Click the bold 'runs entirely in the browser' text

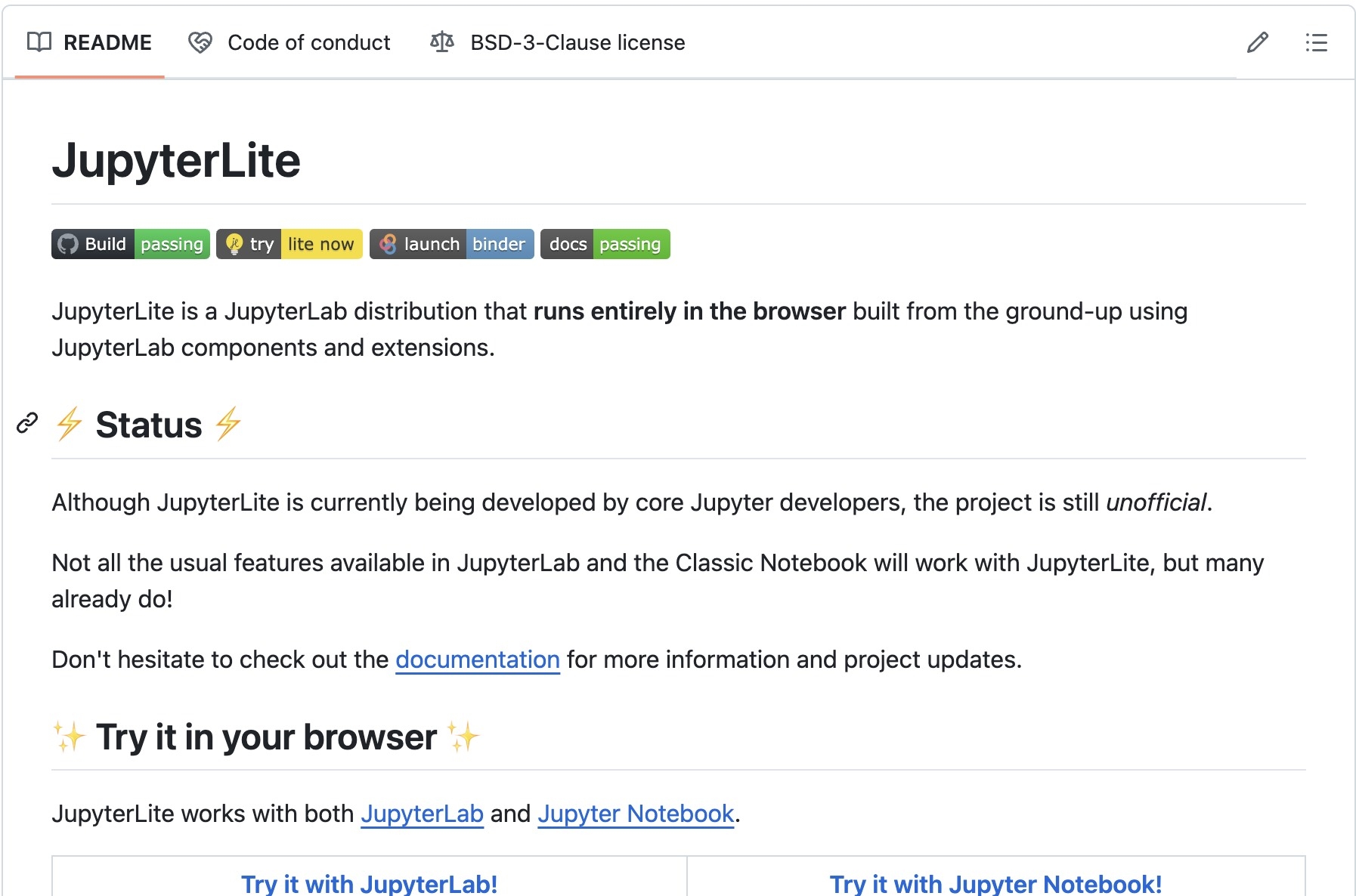point(689,311)
